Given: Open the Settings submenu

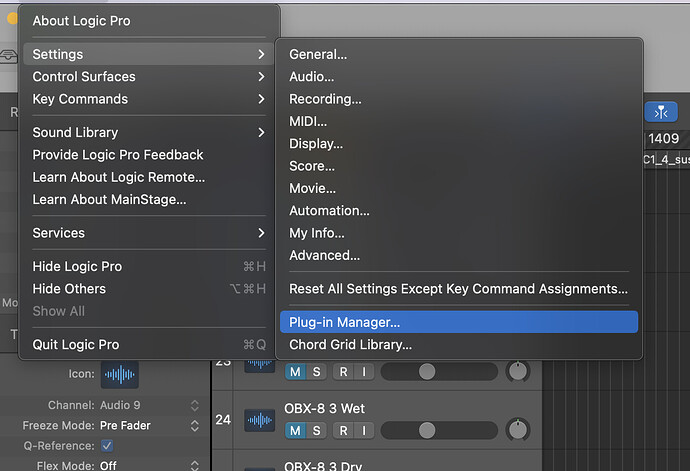Looking at the screenshot, I should pos(149,54).
